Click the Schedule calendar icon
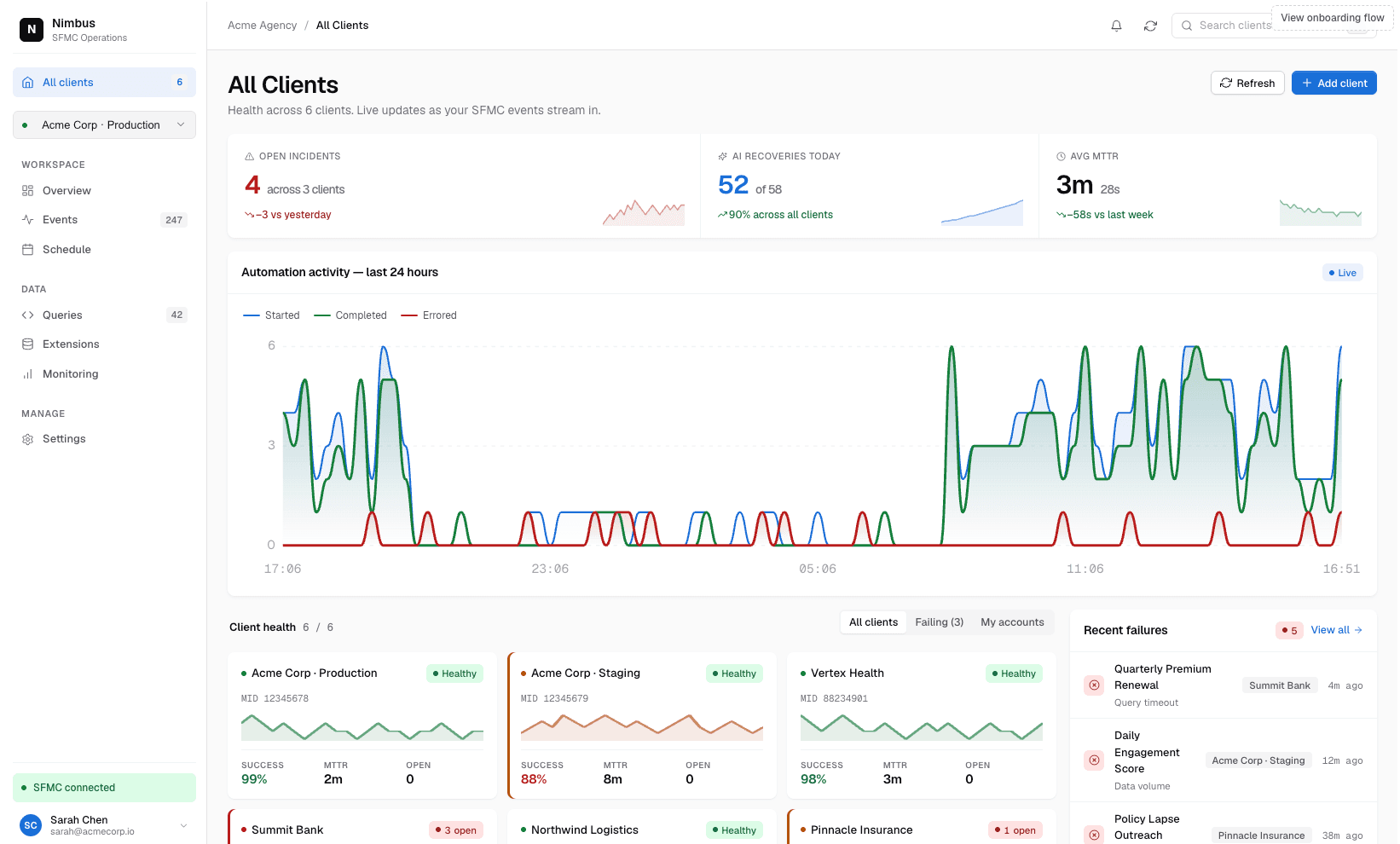Image resolution: width=1400 pixels, height=844 pixels. point(27,250)
